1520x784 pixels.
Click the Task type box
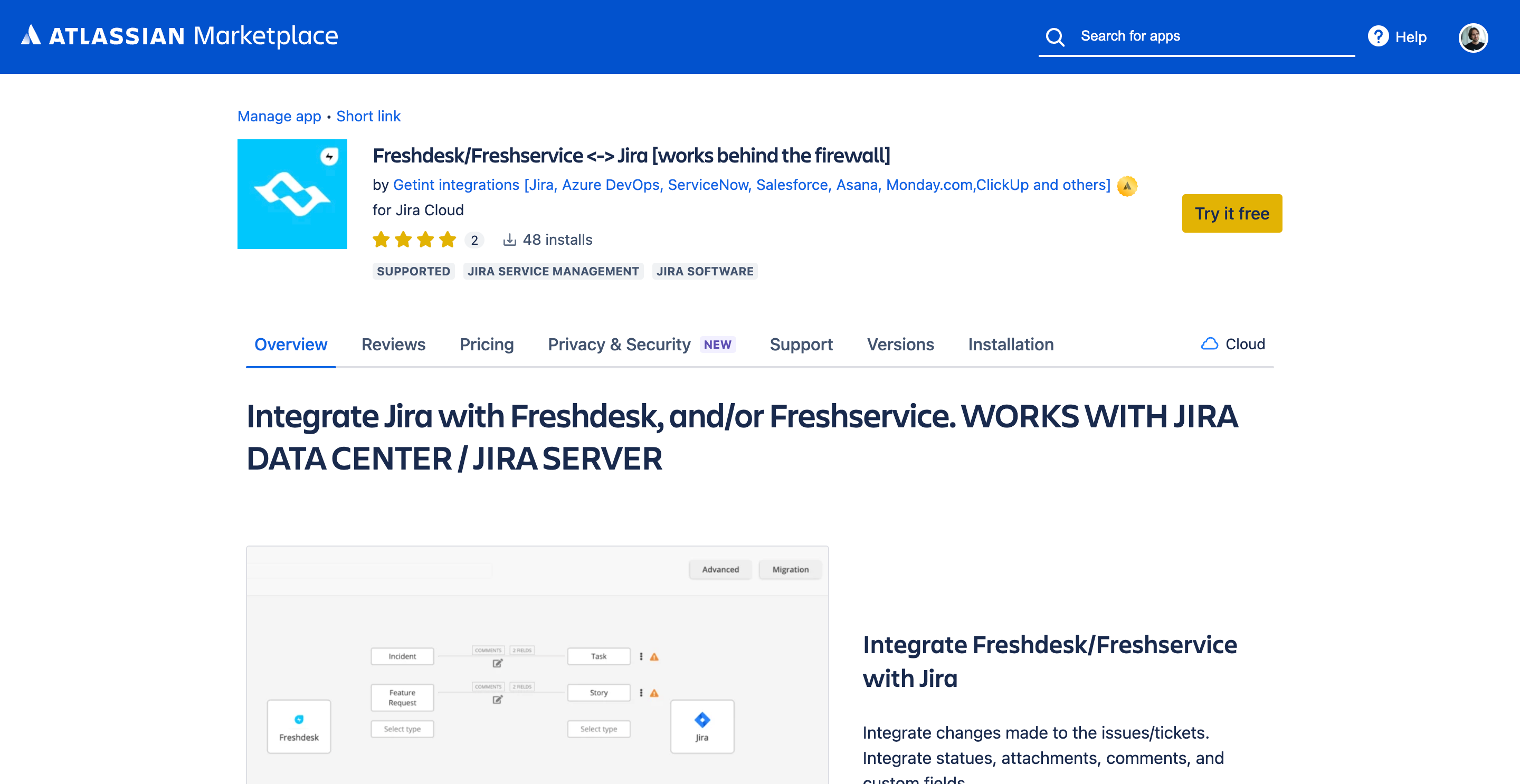[x=599, y=656]
